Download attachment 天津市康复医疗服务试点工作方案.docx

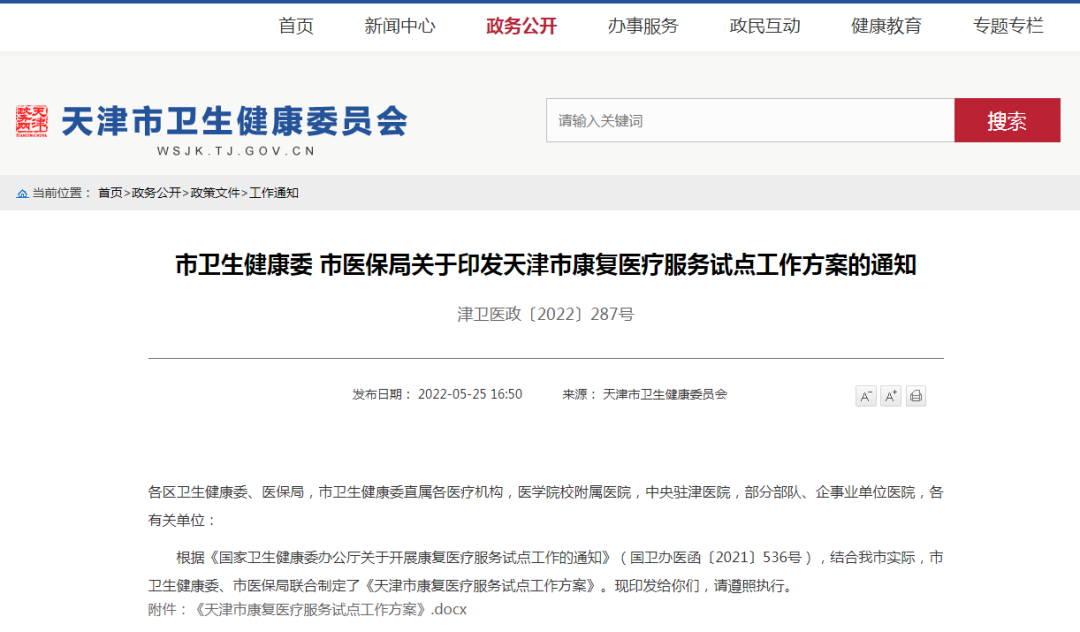331,609
